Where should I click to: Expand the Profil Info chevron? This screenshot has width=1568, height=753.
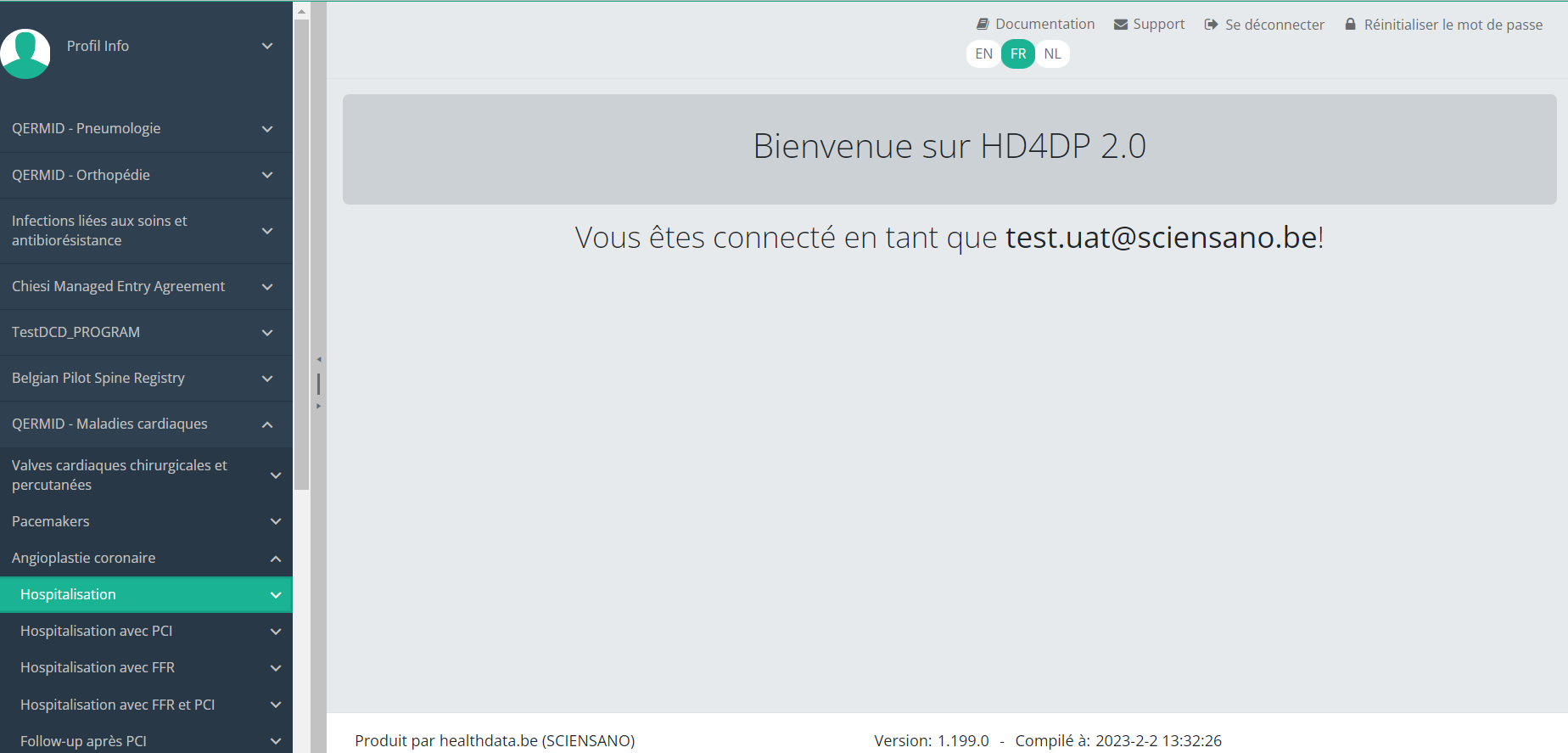pos(267,46)
